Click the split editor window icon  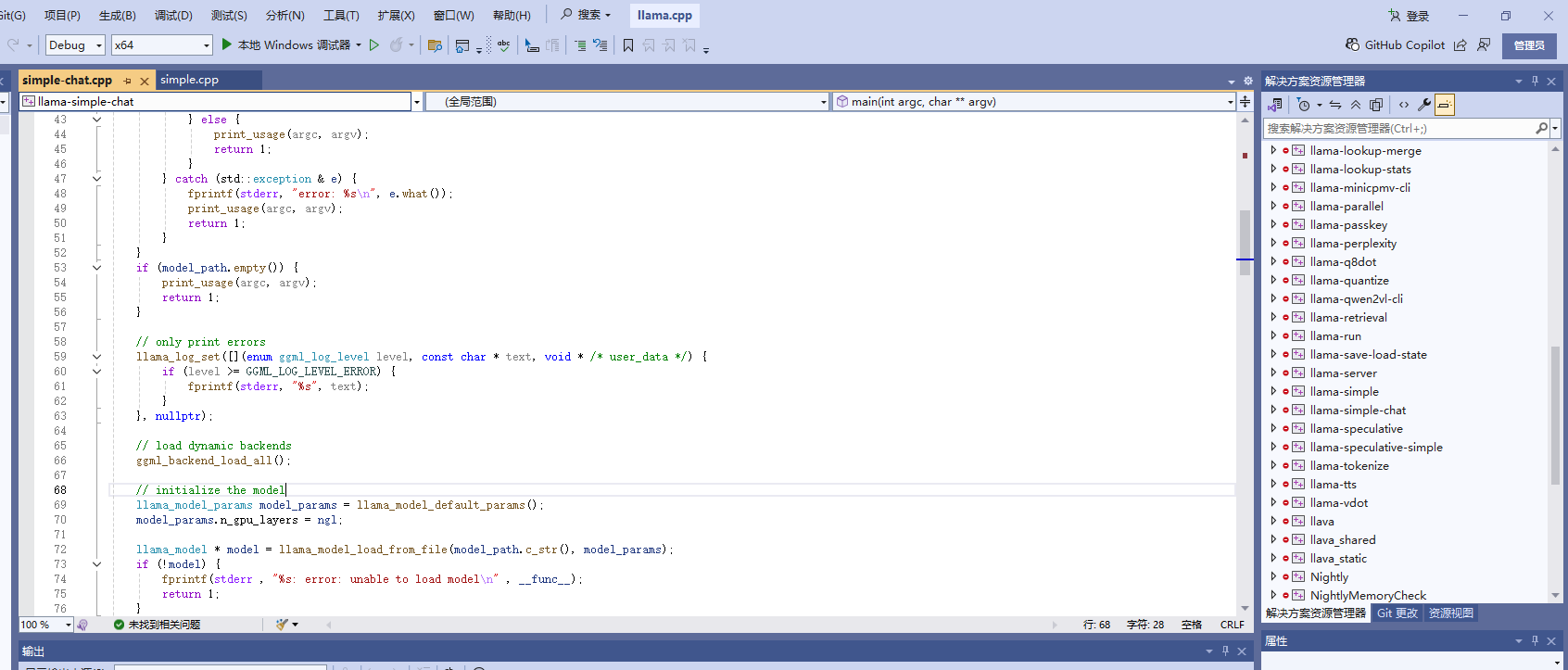[1245, 102]
